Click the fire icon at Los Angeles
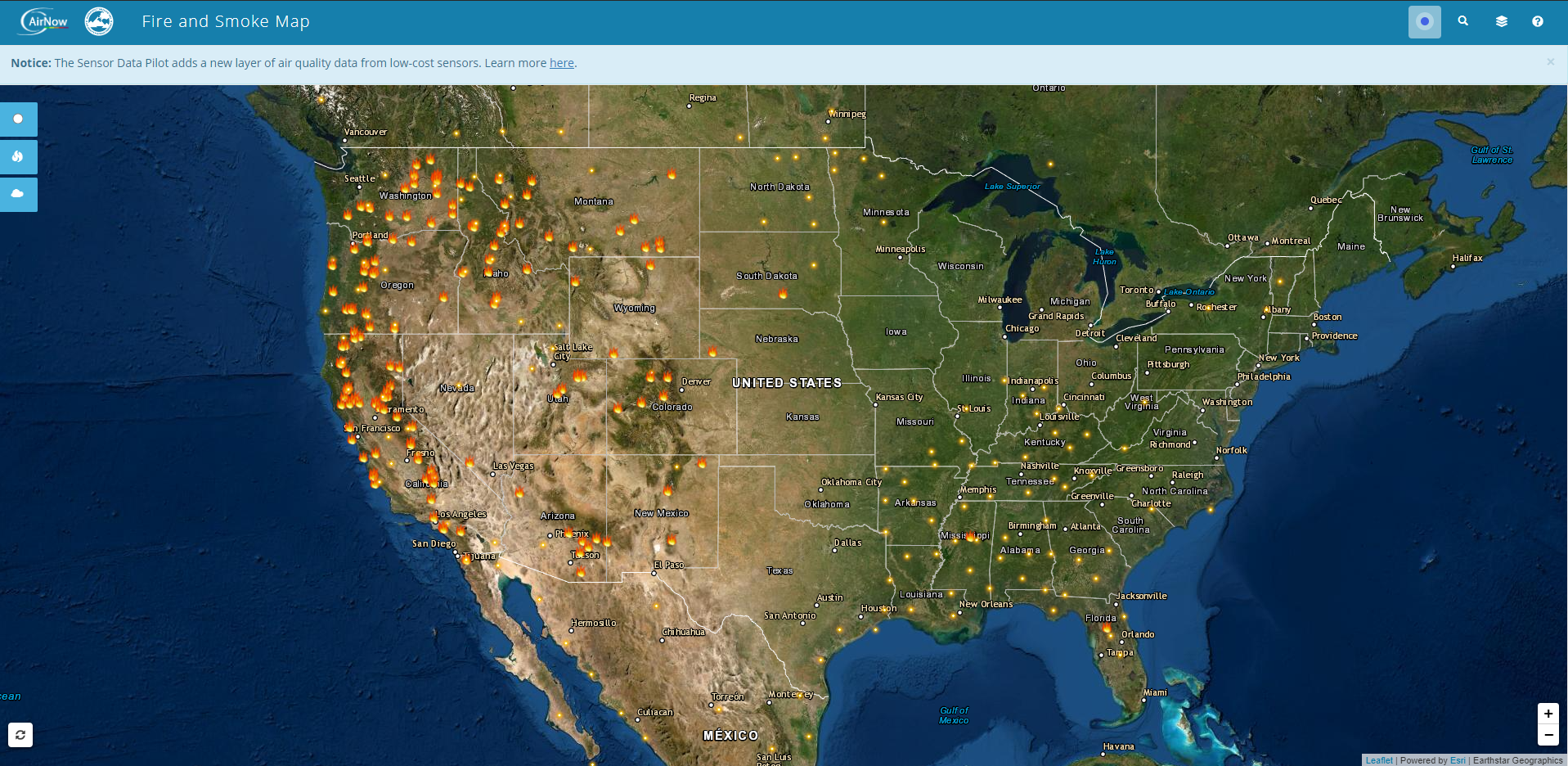The image size is (1568, 766). click(434, 517)
